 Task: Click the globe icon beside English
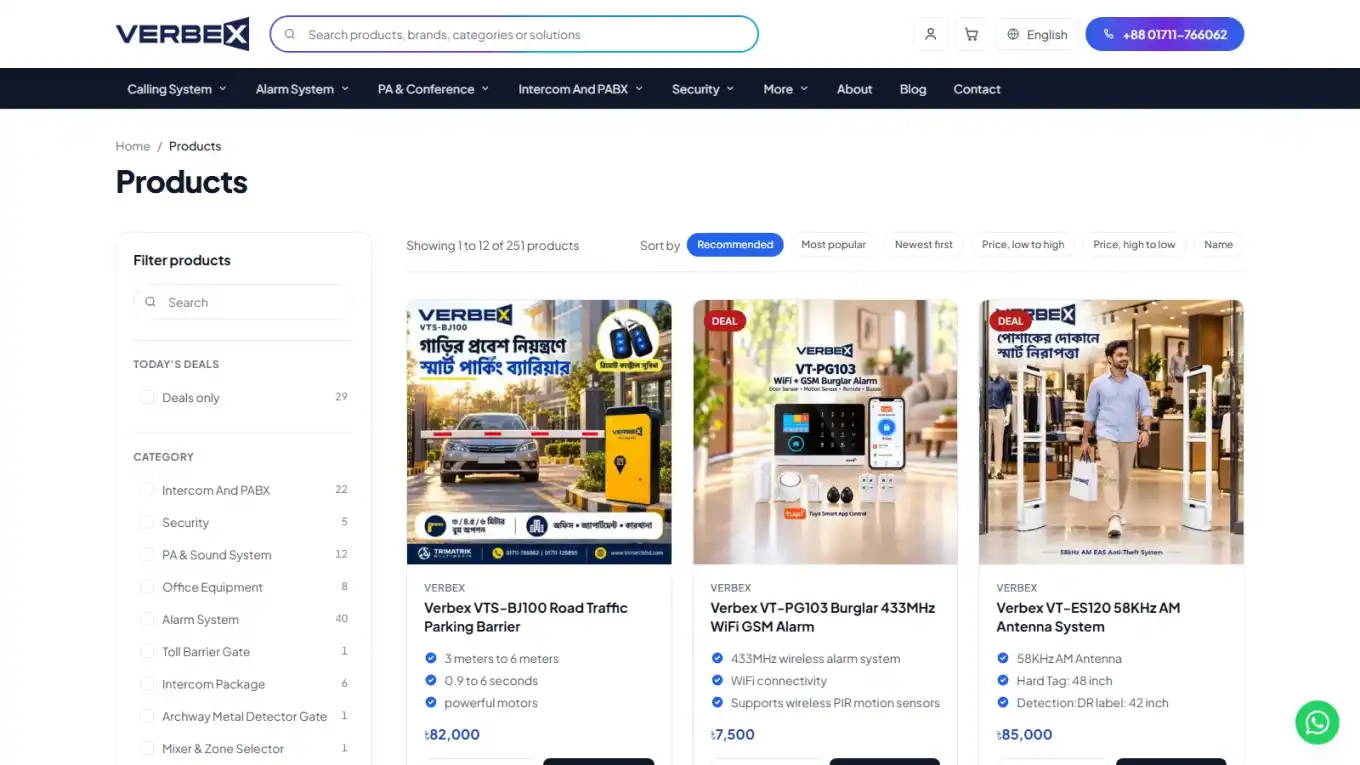point(1013,34)
